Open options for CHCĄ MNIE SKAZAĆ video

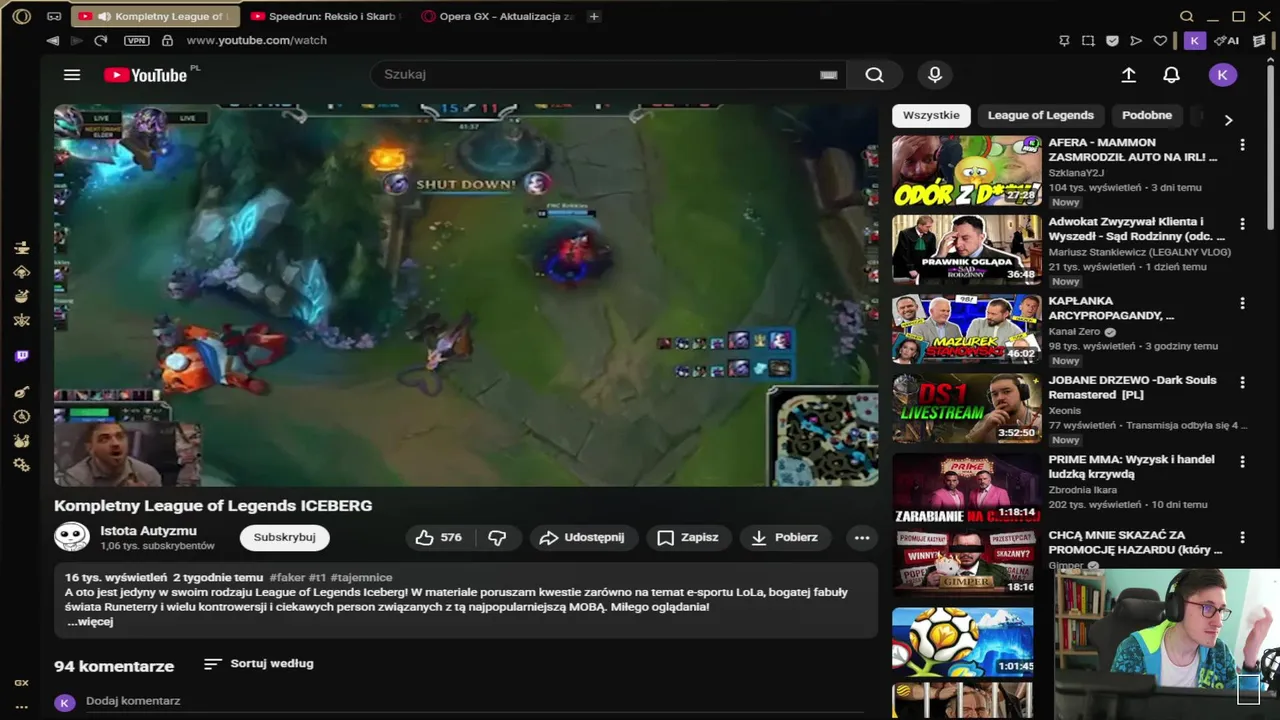pyautogui.click(x=1242, y=538)
